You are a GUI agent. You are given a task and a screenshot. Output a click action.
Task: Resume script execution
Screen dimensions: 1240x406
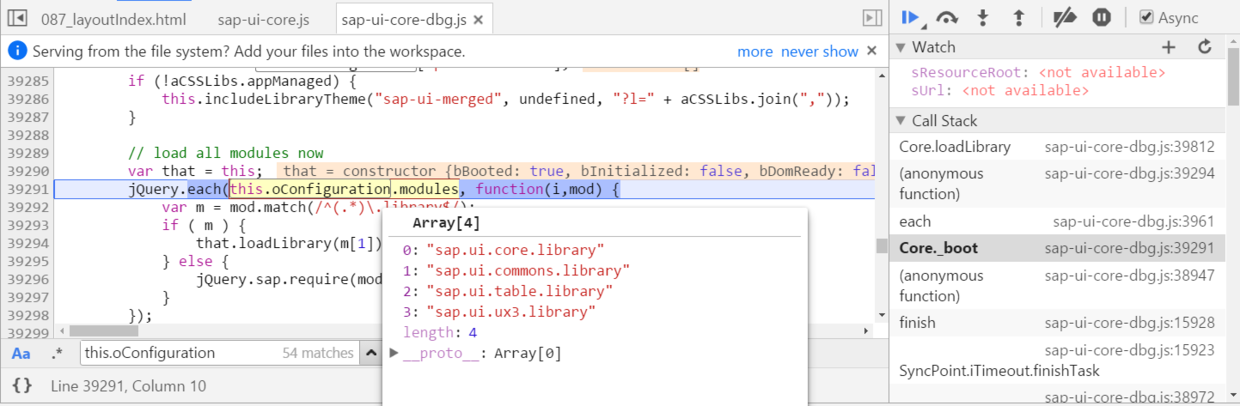[910, 17]
